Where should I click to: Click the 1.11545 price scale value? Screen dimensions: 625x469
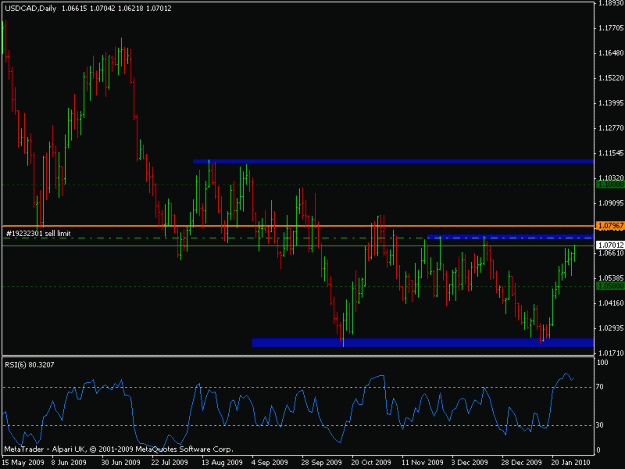(x=611, y=153)
